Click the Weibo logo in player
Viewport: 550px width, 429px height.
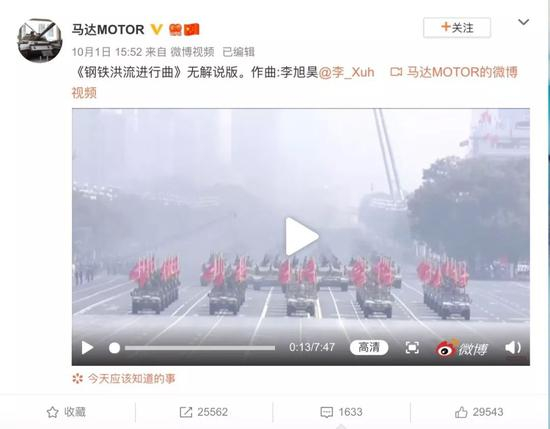coord(461,348)
